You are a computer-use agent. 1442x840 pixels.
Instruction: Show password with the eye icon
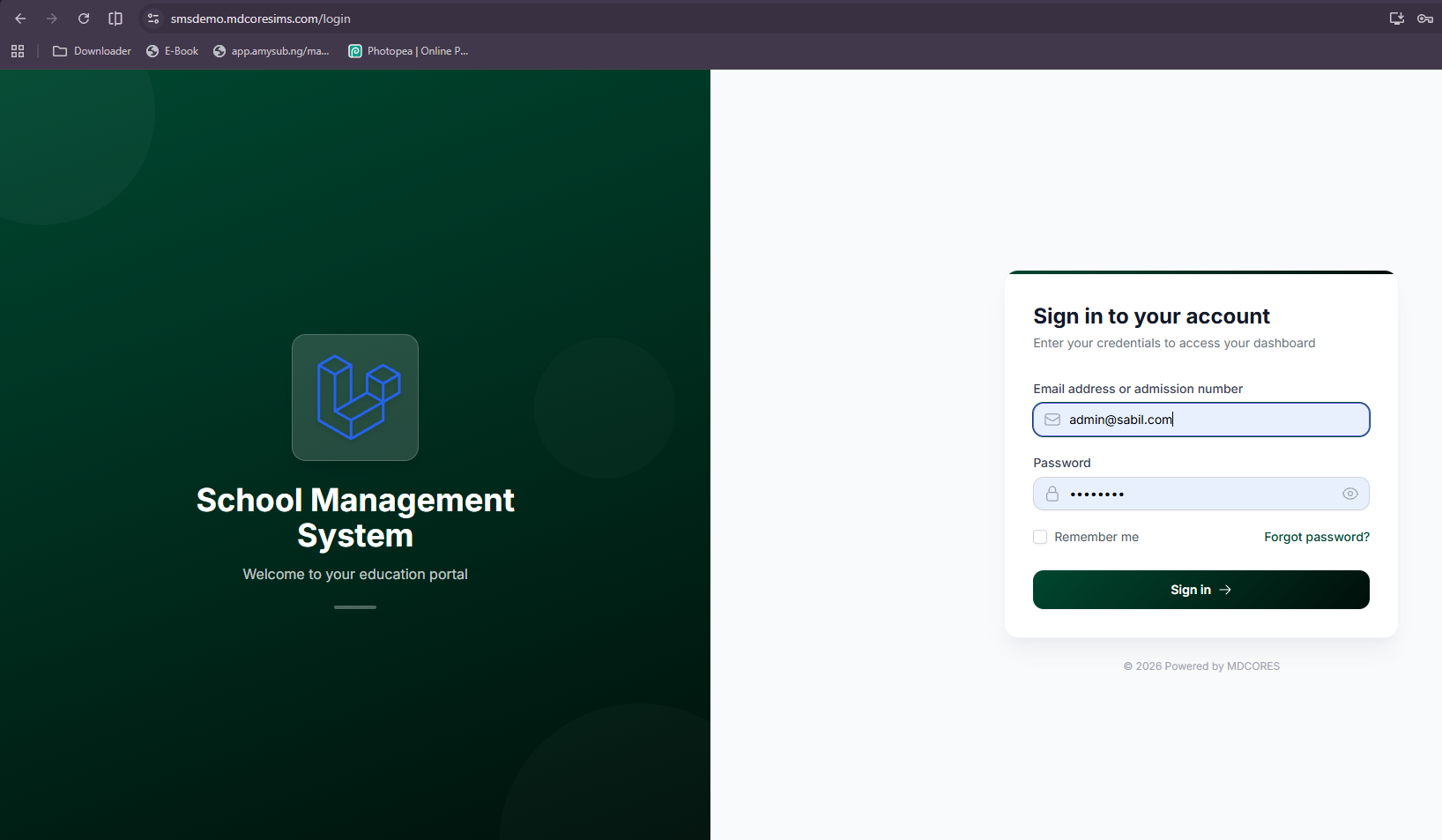click(1350, 494)
